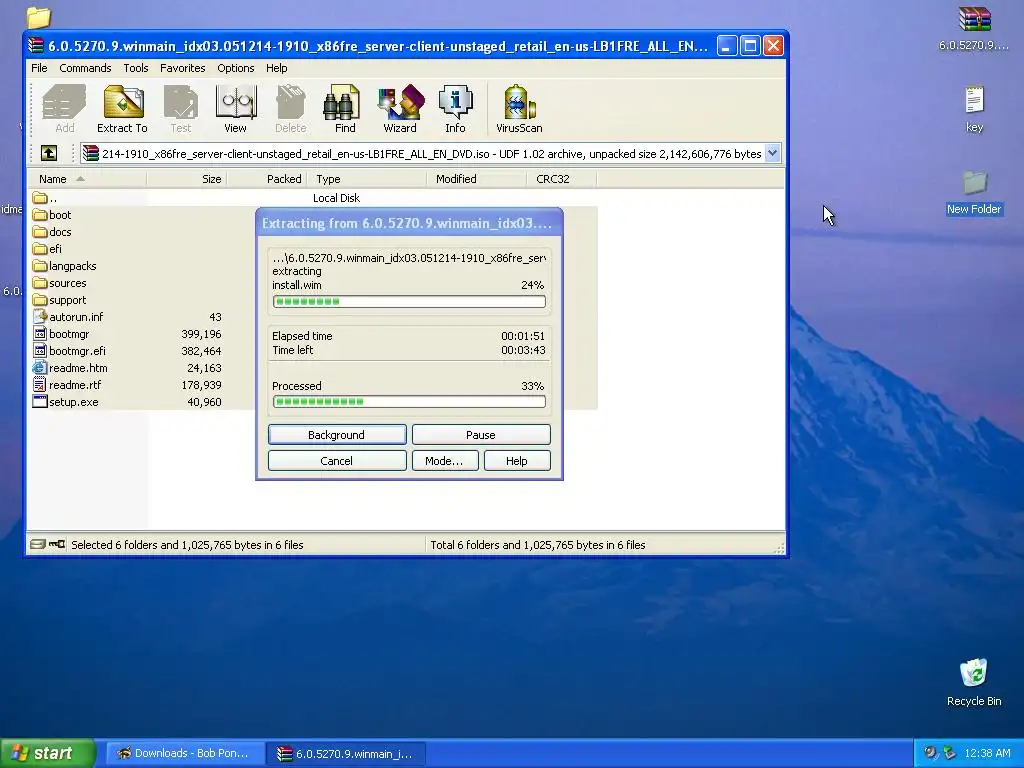Select the bootmgr.efi file
This screenshot has width=1024, height=768.
tap(69, 351)
